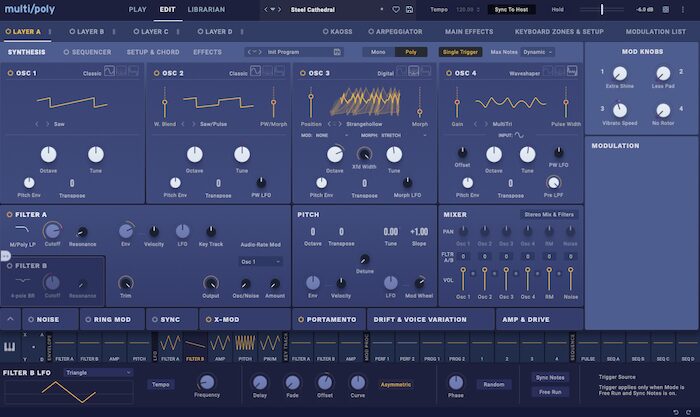Click the Filter A Cutoff knob
This screenshot has width=700, height=417.
click(52, 231)
